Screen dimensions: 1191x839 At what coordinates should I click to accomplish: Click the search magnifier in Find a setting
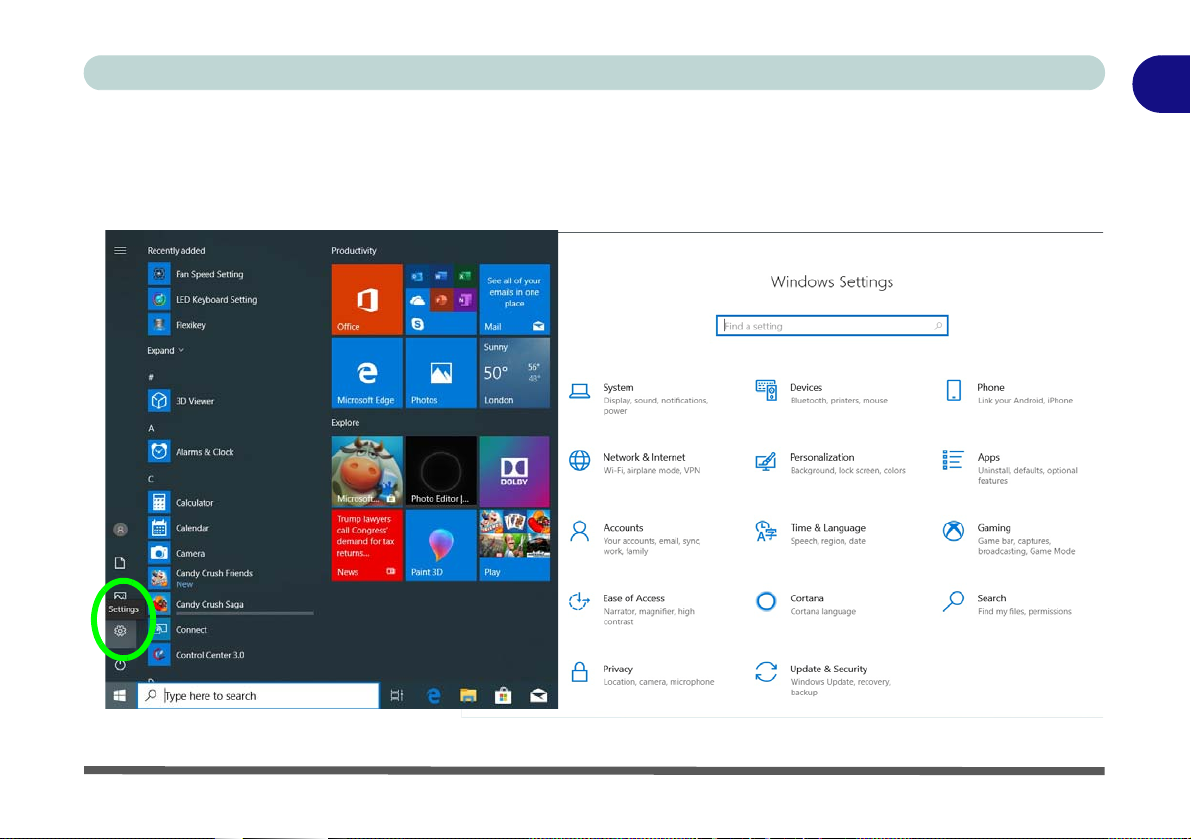tap(938, 326)
